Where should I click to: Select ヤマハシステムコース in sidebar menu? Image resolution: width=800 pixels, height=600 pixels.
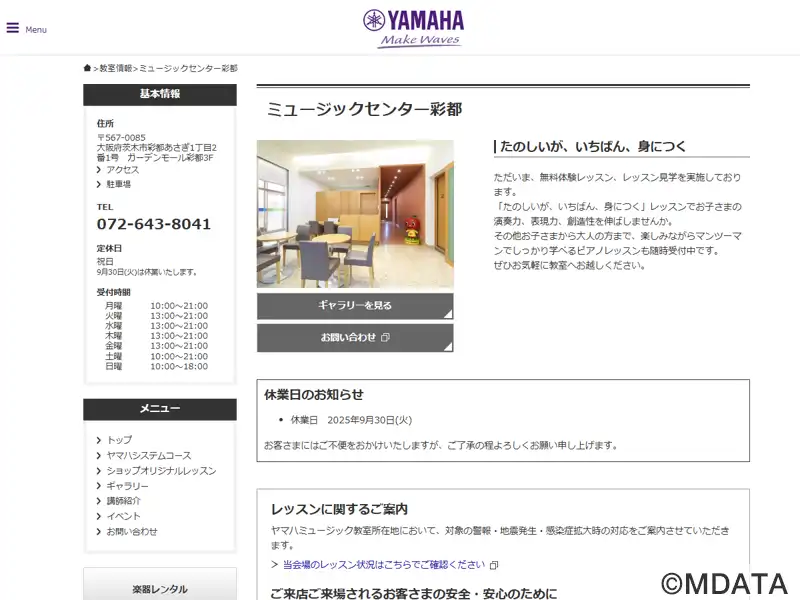(x=149, y=455)
